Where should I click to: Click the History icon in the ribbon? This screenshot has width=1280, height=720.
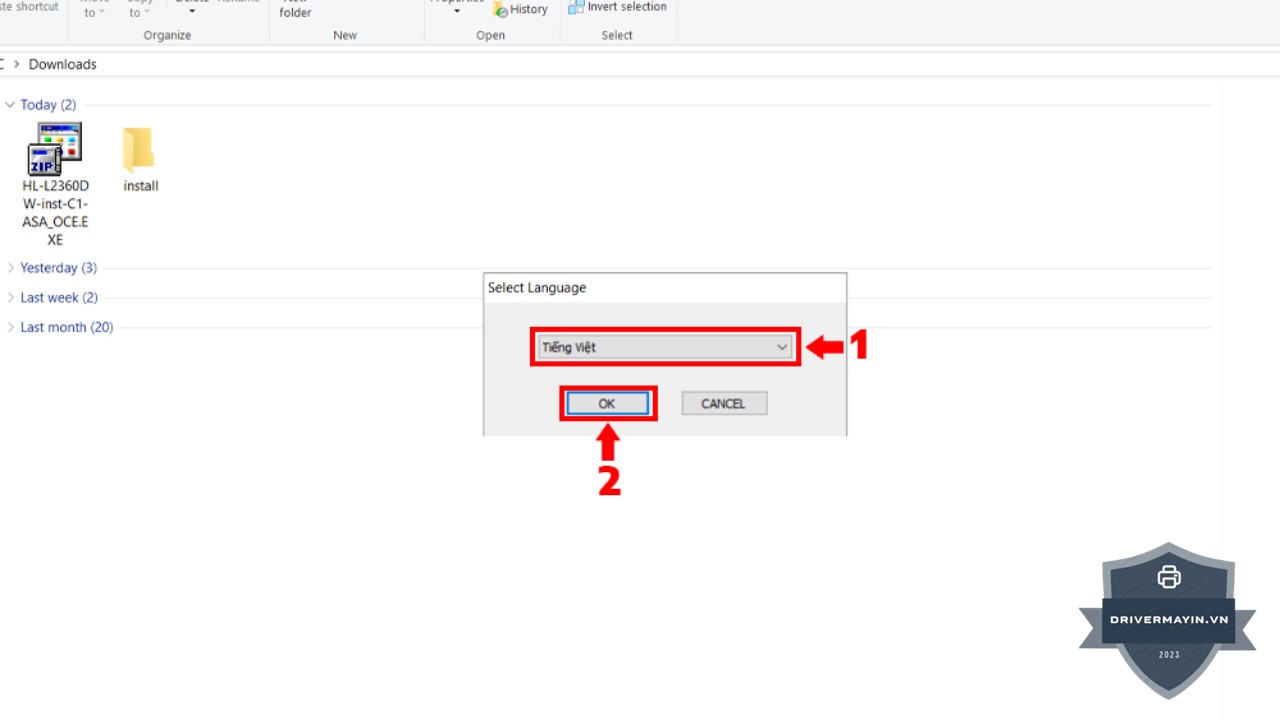(501, 9)
